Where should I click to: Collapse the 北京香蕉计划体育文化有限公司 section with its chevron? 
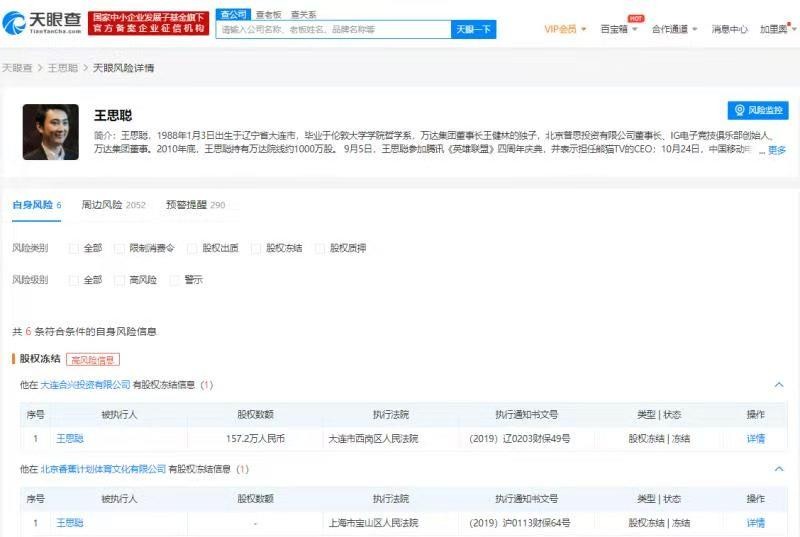tap(778, 469)
